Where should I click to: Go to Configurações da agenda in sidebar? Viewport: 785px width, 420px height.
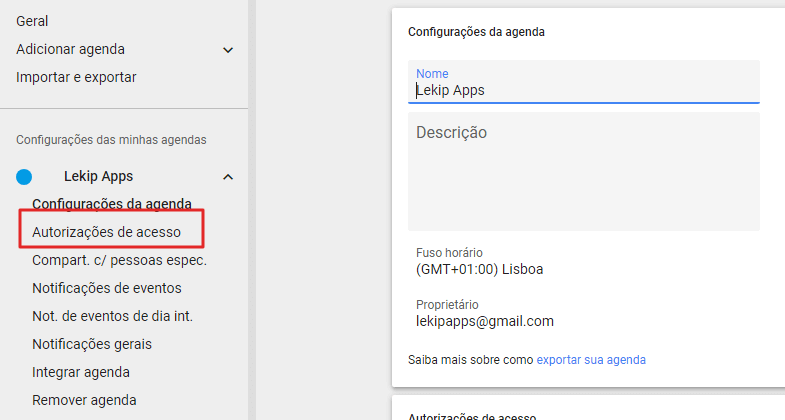[x=112, y=204]
